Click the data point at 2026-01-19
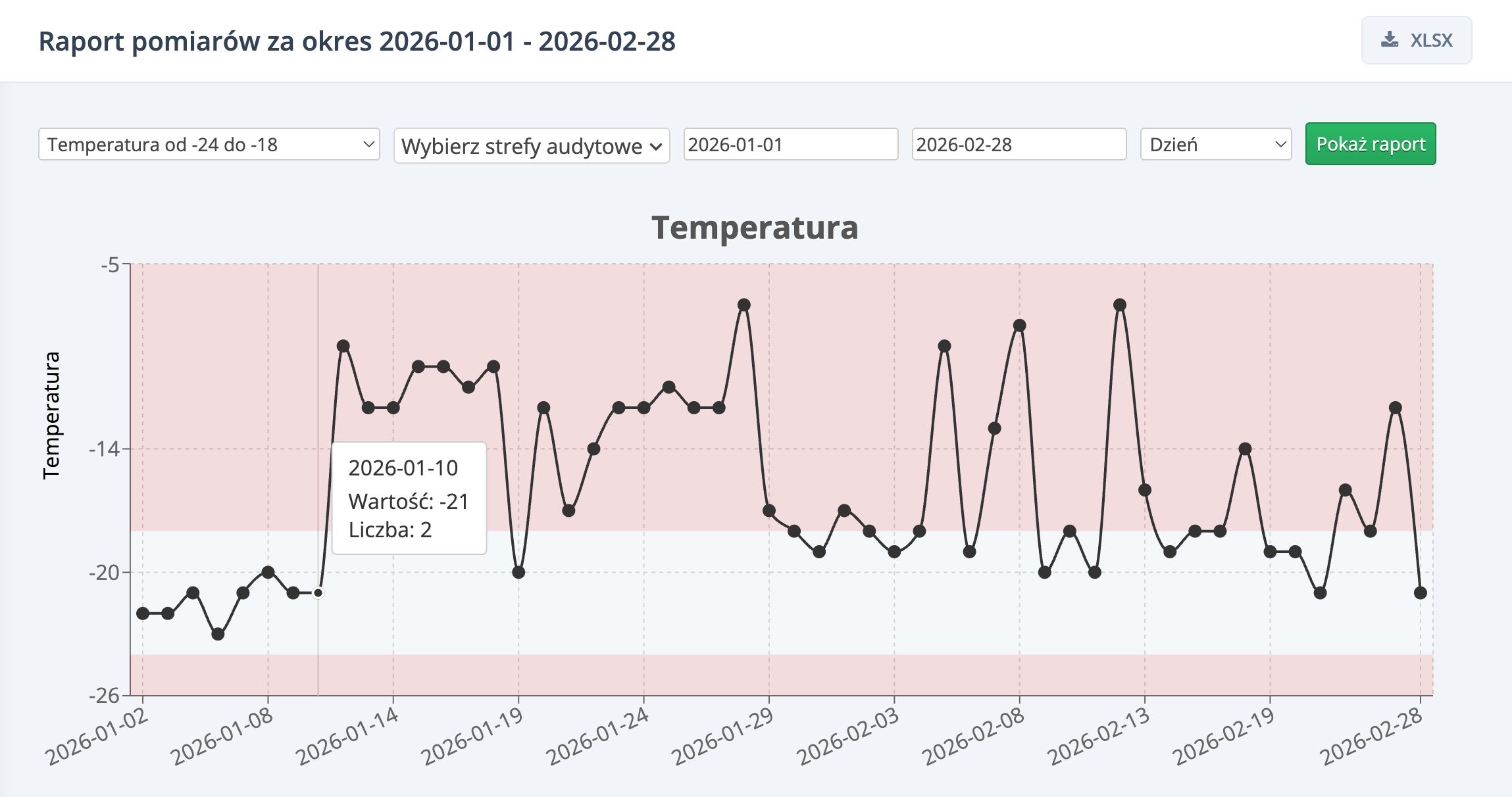The height and width of the screenshot is (797, 1512). 518,572
